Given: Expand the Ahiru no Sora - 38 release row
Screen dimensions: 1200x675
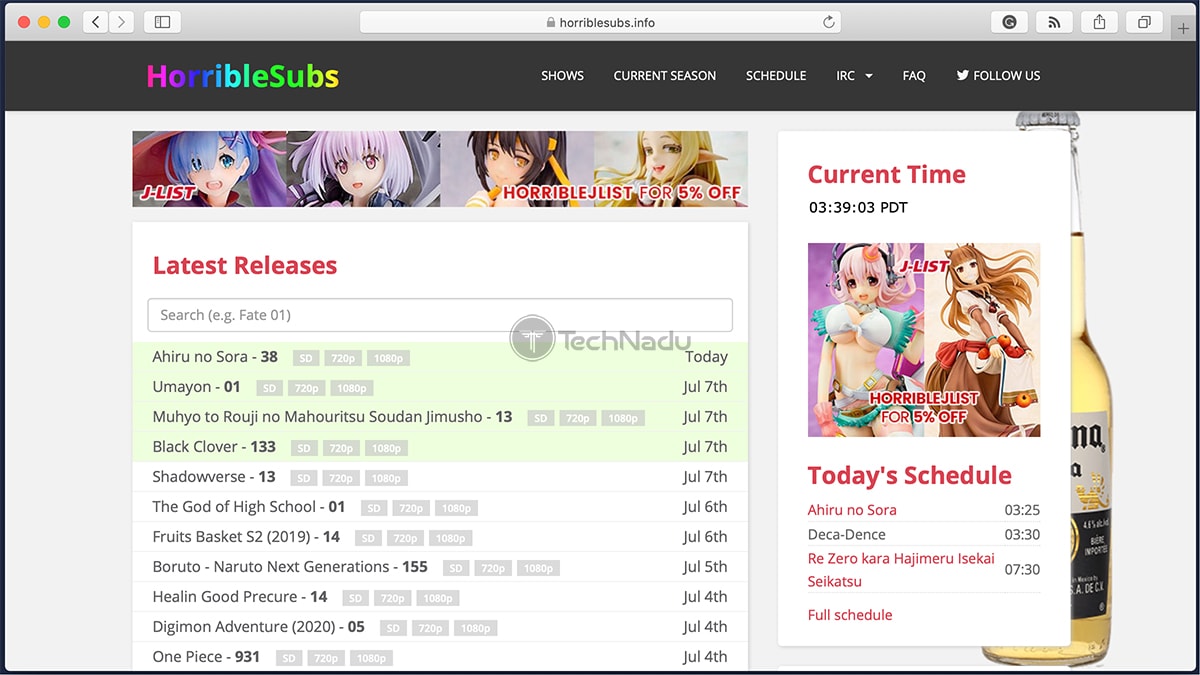Looking at the screenshot, I should pos(440,357).
